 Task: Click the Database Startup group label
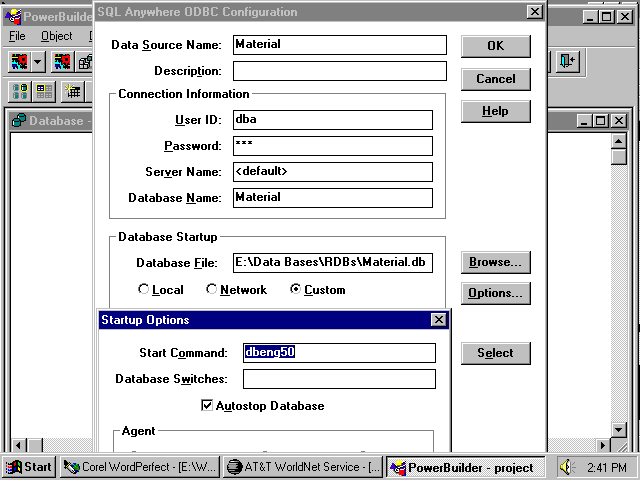(x=168, y=237)
